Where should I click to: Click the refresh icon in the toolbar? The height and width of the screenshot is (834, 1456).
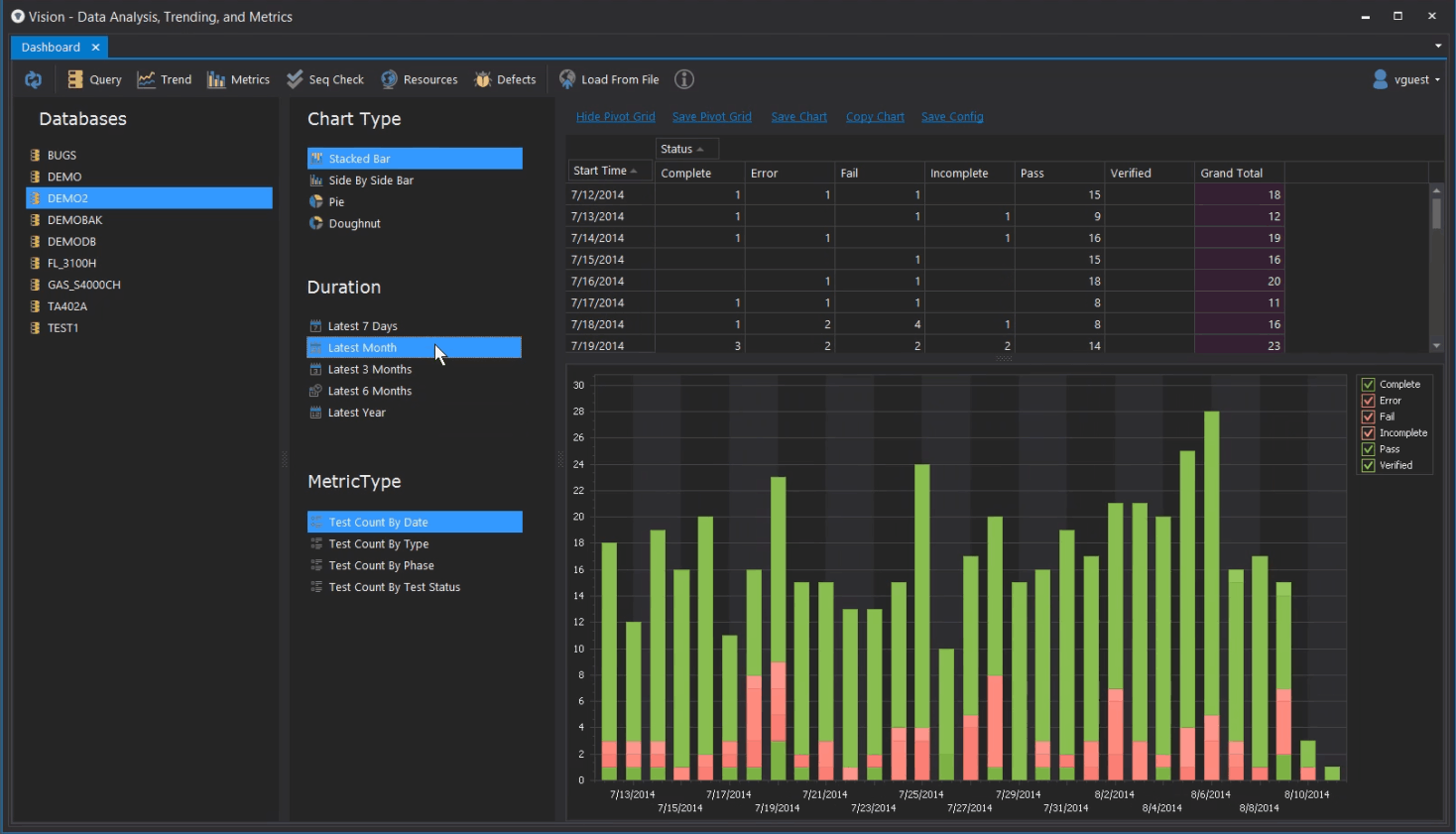pos(32,79)
